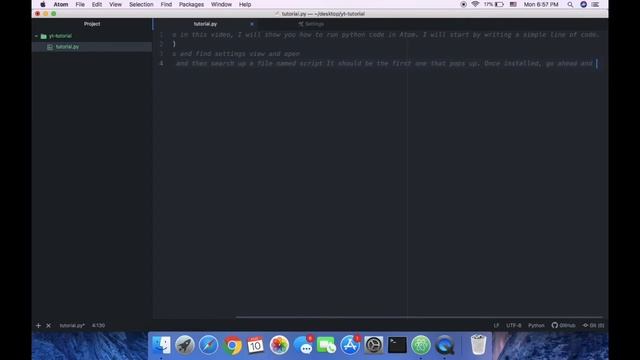Viewport: 640px width, 360px height.
Task: Change Python grammar in status bar
Action: (x=536, y=325)
